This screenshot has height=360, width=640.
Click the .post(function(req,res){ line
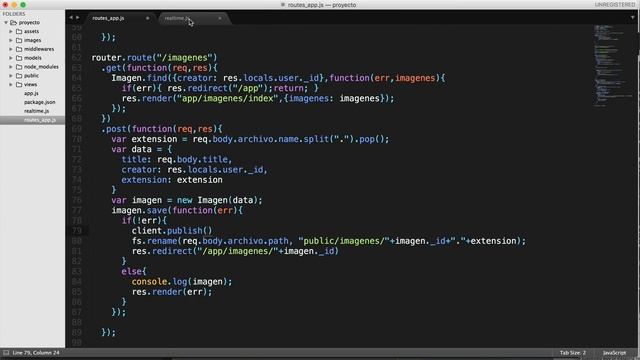click(162, 129)
